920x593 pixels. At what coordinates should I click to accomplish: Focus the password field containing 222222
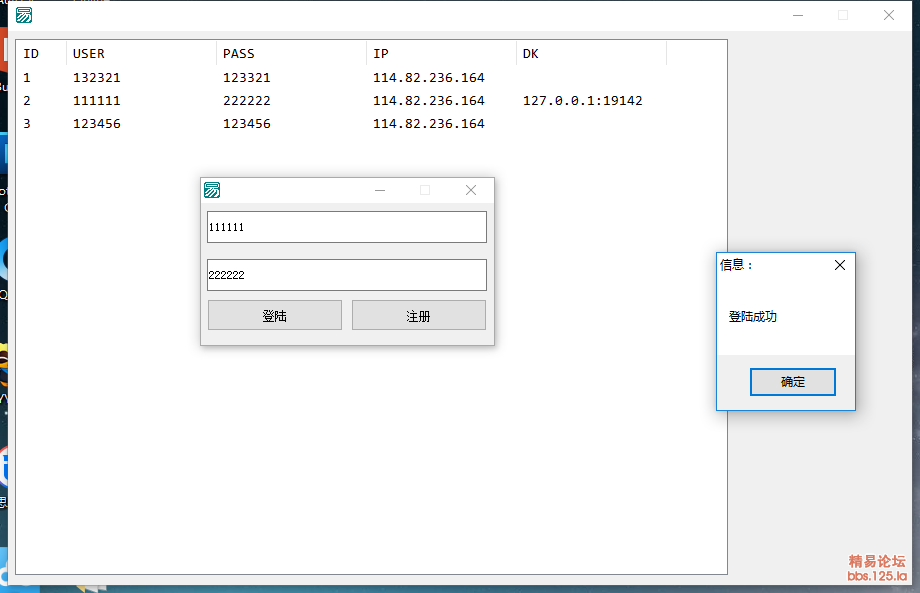point(346,275)
